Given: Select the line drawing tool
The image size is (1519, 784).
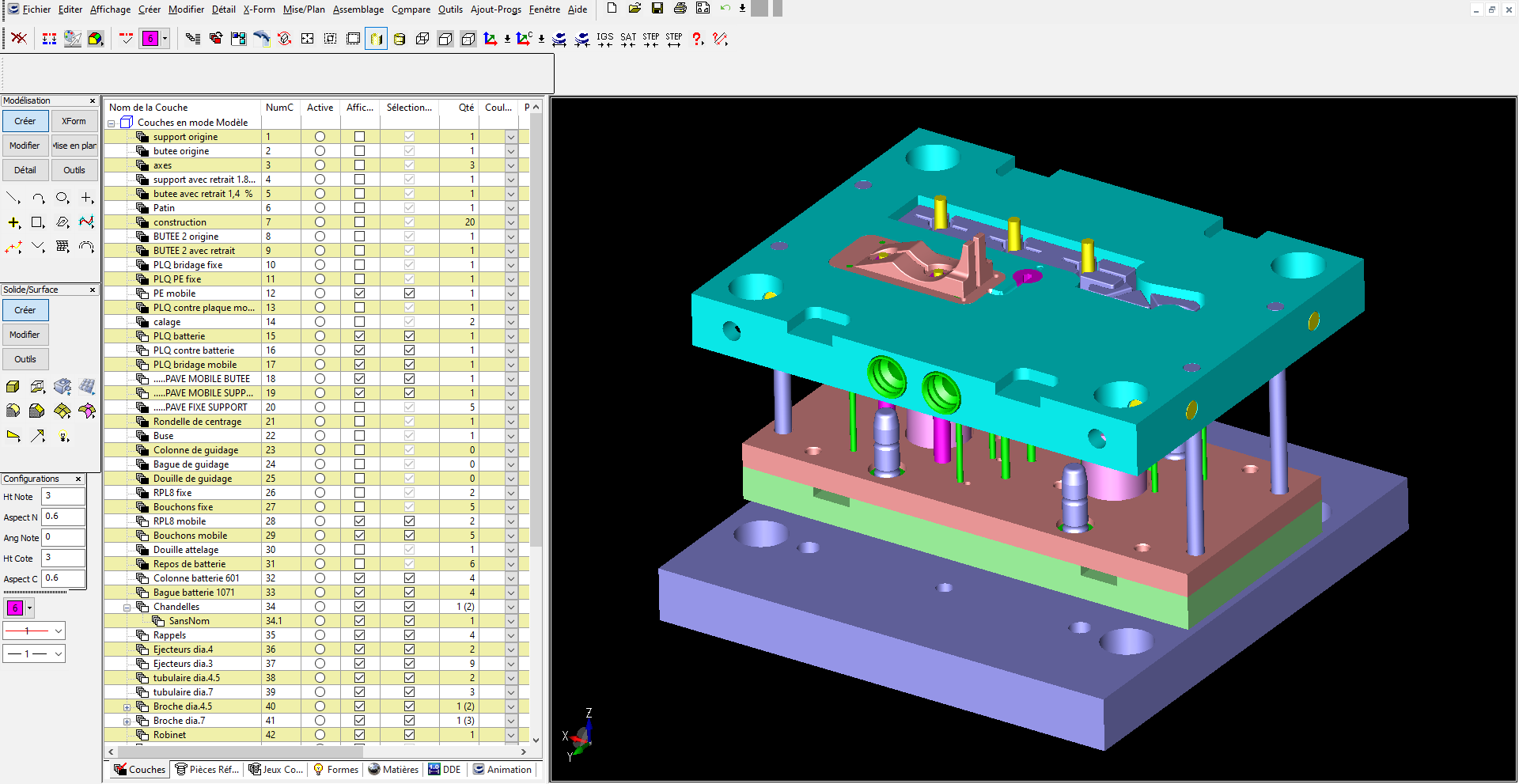Looking at the screenshot, I should coord(13,198).
